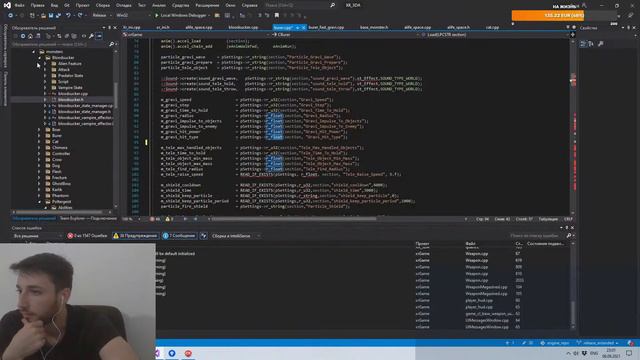The width and height of the screenshot is (640, 360).
Task: Open the error scope dropdown in Error List
Action: point(37,236)
